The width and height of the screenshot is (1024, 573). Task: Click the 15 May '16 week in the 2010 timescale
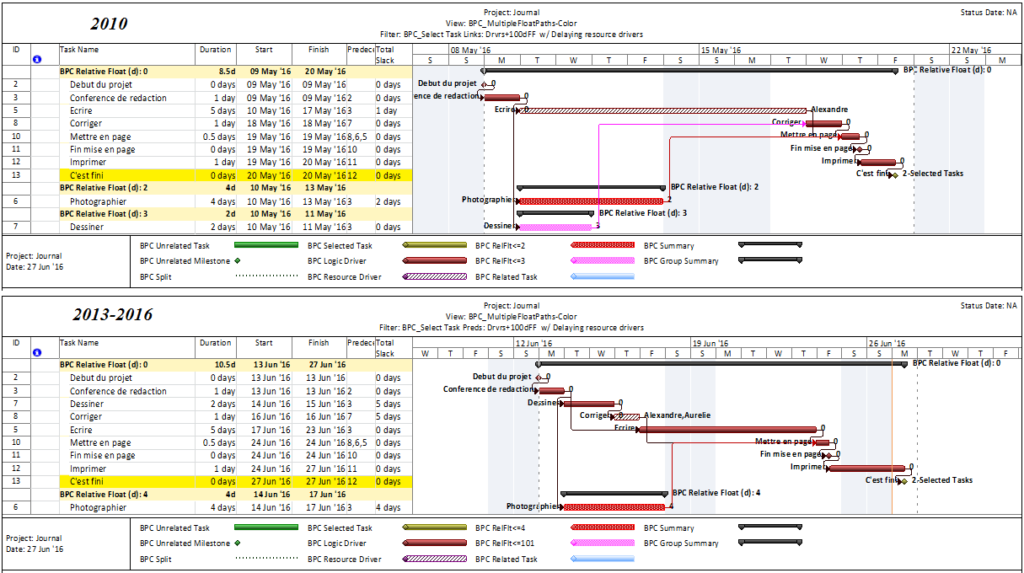pos(722,48)
